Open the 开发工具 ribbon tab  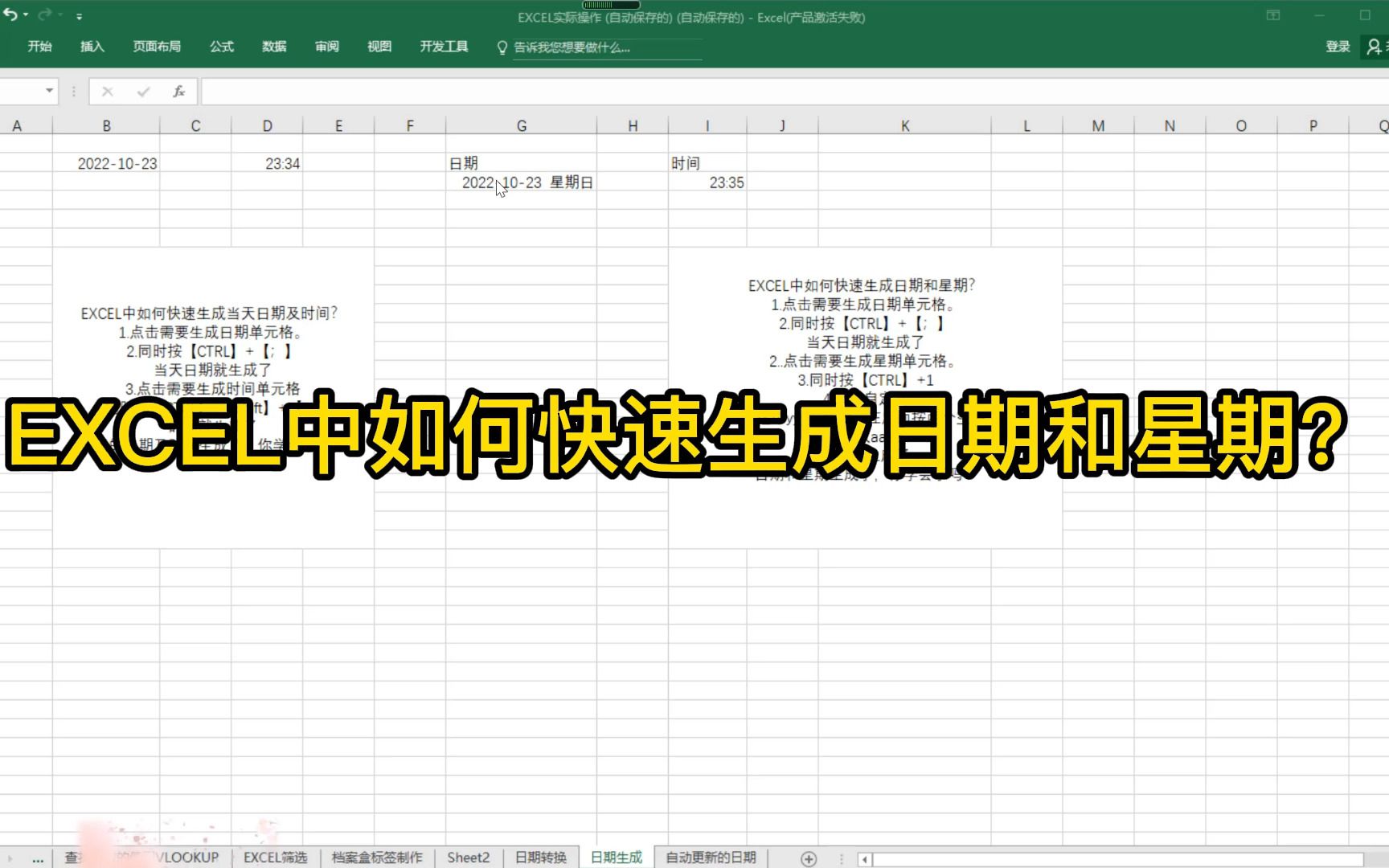point(444,47)
